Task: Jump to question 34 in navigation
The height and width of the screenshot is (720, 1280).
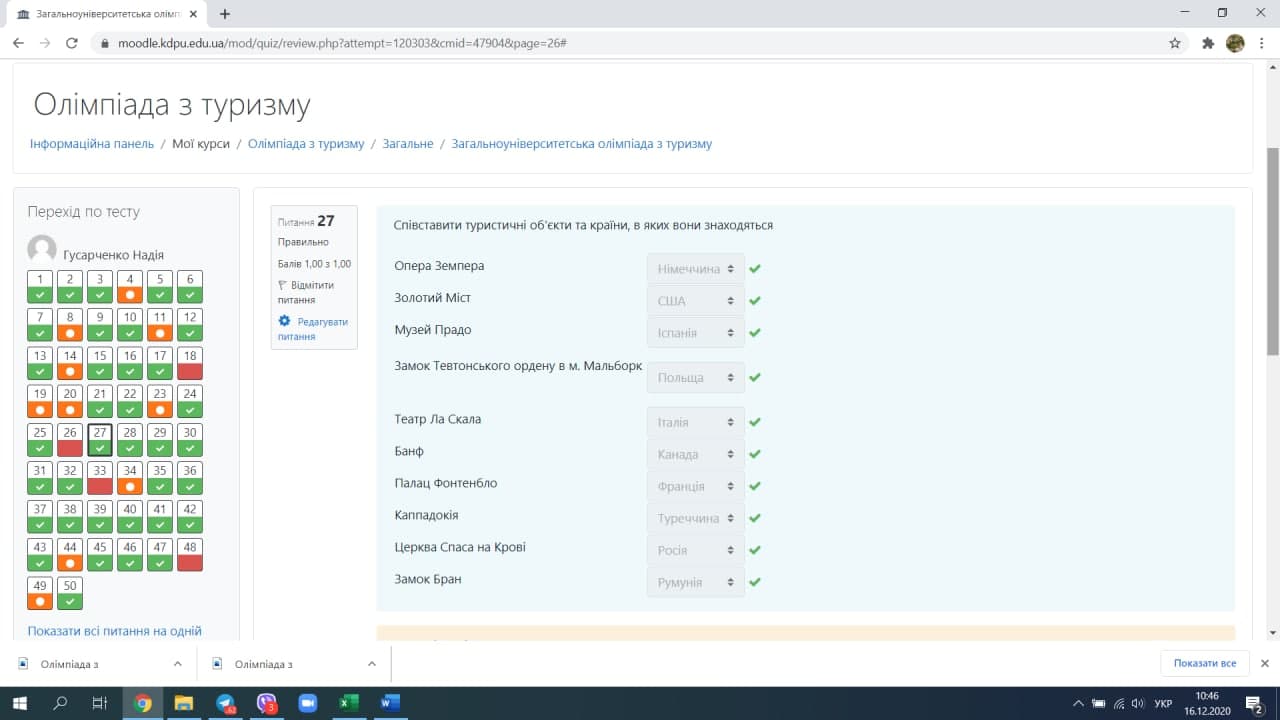Action: 129,479
